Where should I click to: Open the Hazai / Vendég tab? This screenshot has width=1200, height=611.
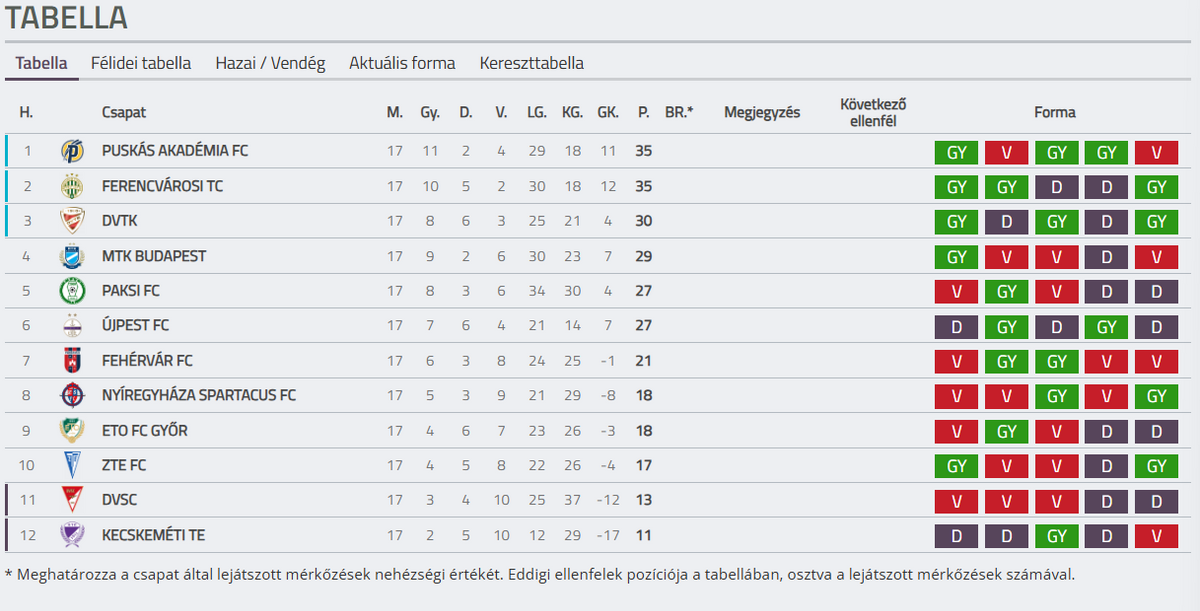tap(270, 63)
